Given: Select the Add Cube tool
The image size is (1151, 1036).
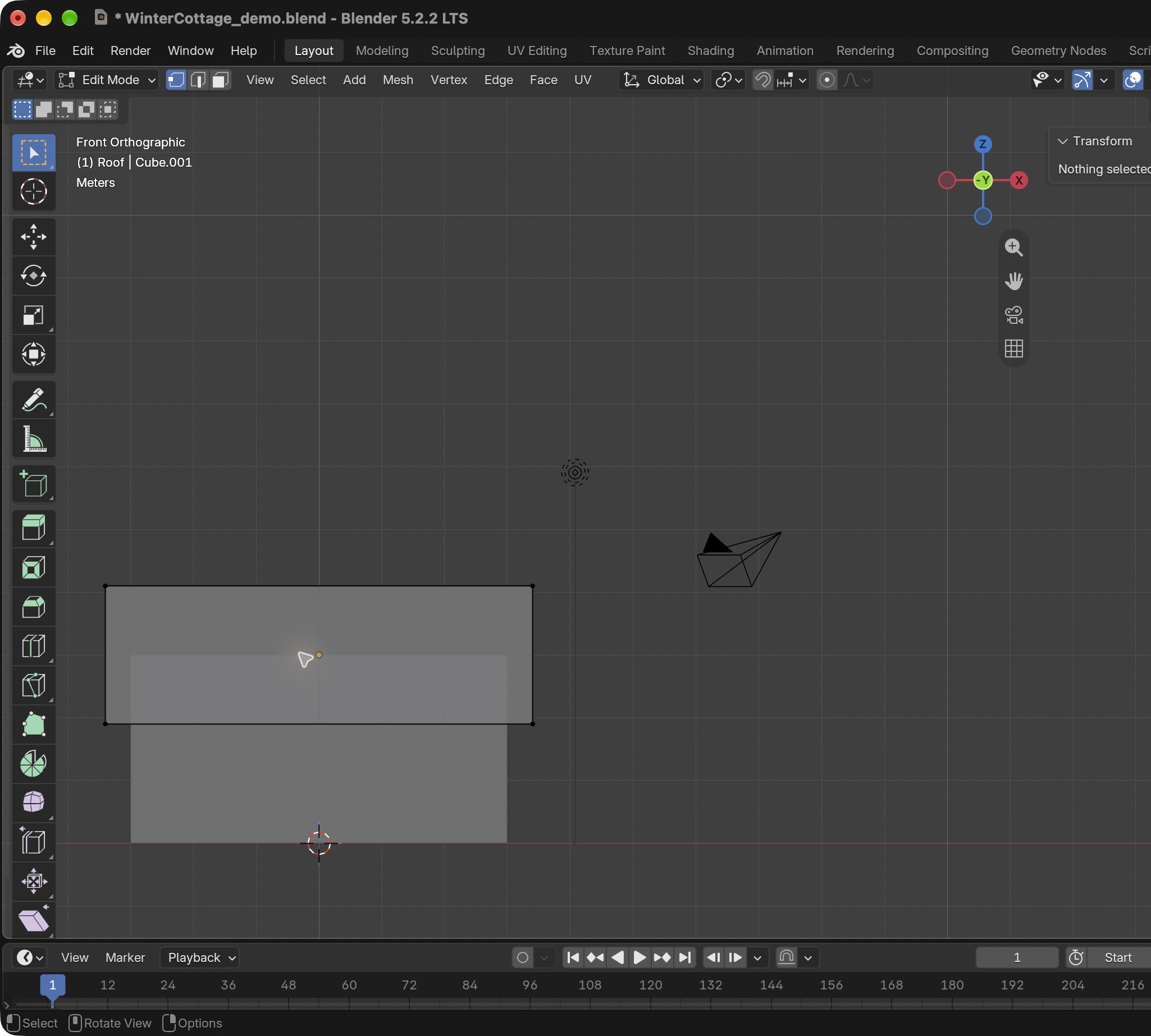Looking at the screenshot, I should click(x=34, y=484).
